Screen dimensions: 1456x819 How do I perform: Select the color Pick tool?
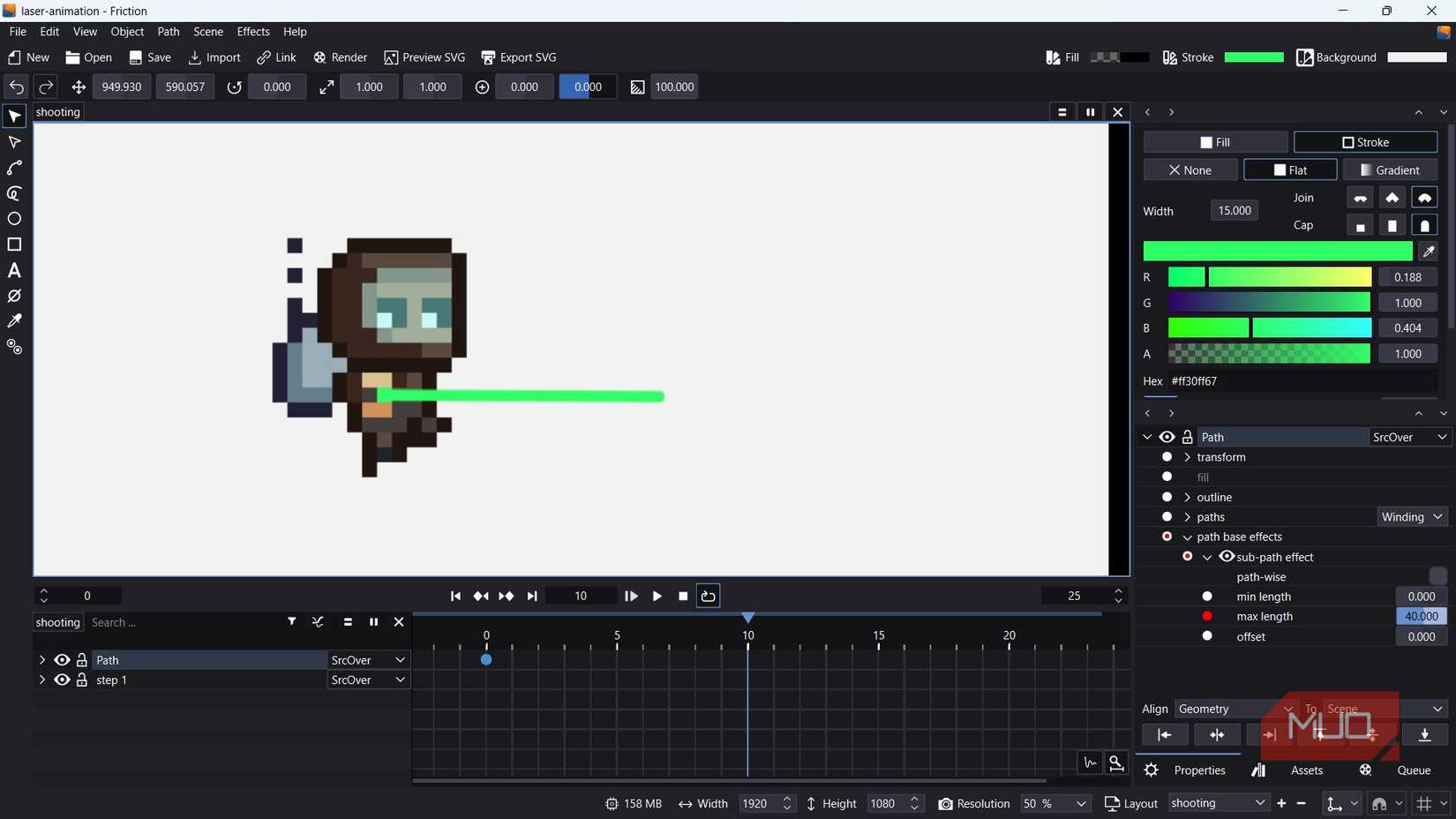14,321
